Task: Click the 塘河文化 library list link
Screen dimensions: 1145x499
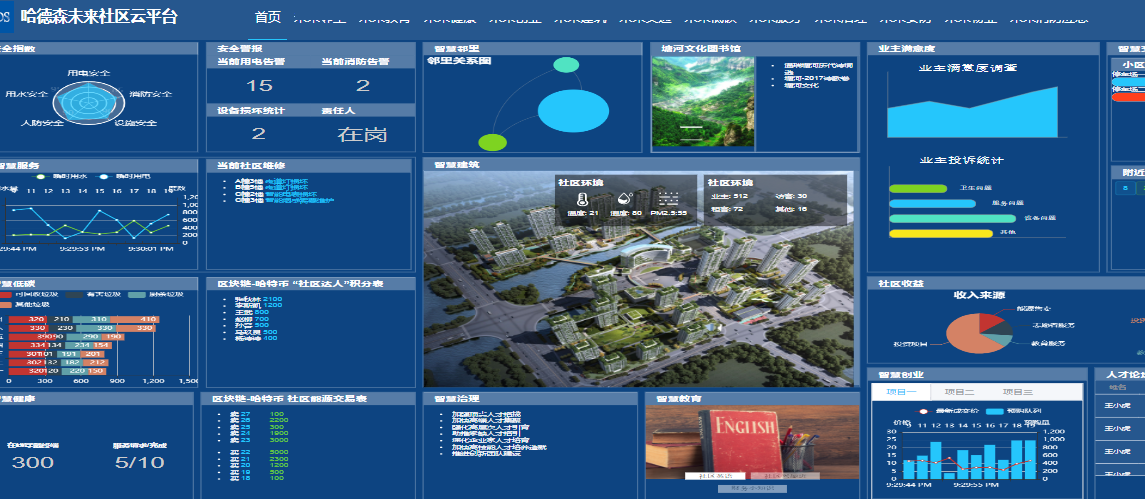Action: [x=799, y=85]
